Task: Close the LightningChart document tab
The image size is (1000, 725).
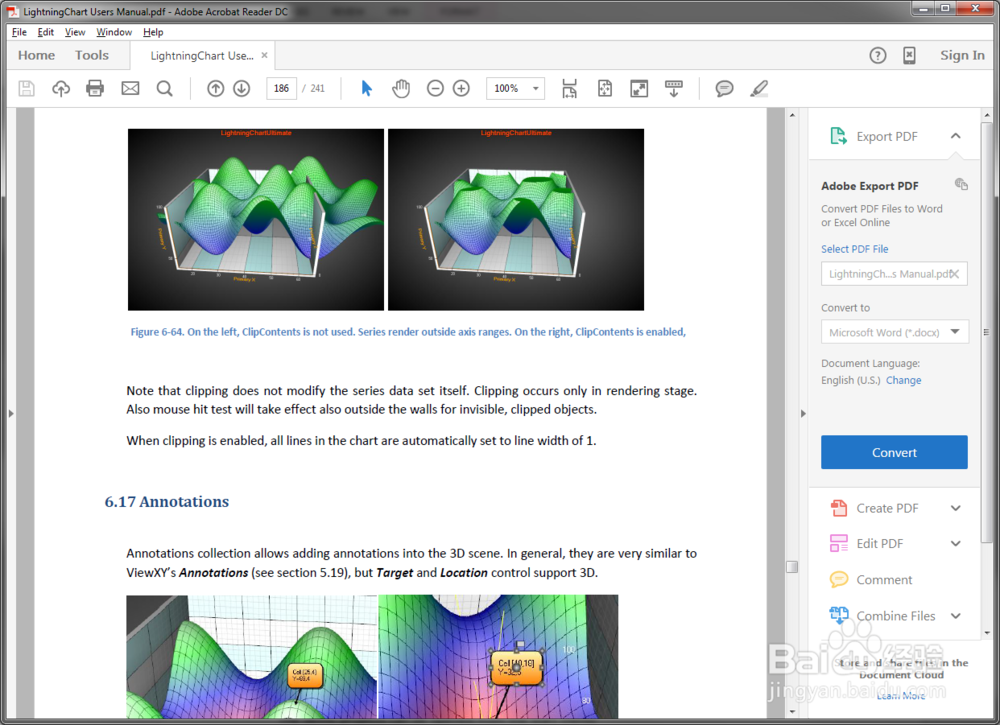Action: click(265, 55)
